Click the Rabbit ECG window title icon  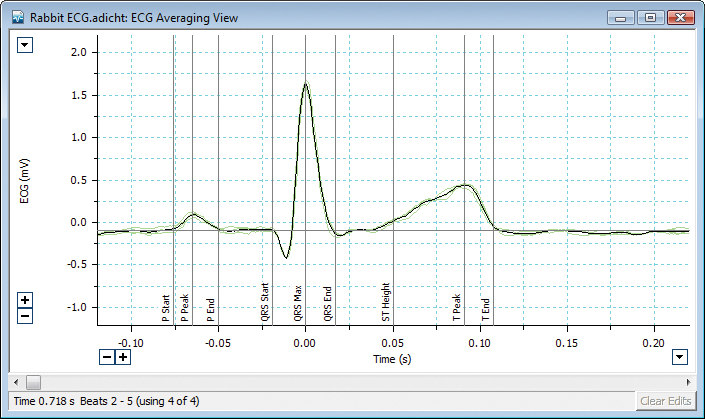[x=14, y=16]
